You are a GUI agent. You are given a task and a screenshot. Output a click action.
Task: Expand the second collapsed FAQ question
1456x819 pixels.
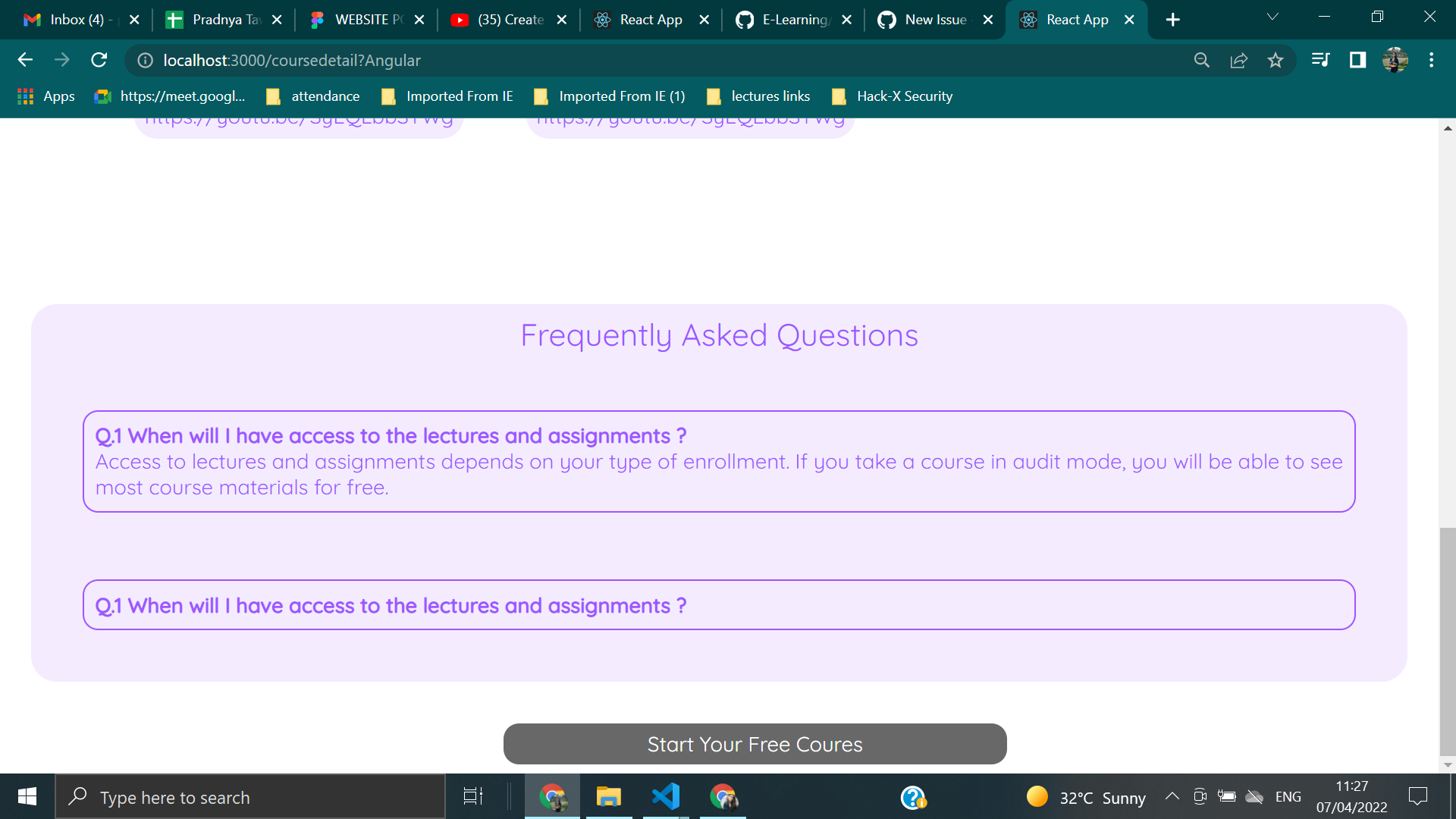[391, 606]
